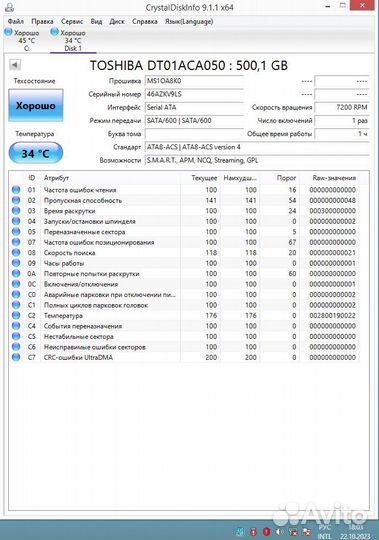
Task: Click raw value 000300000000 of Время раскрутки
Action: (x=332, y=211)
